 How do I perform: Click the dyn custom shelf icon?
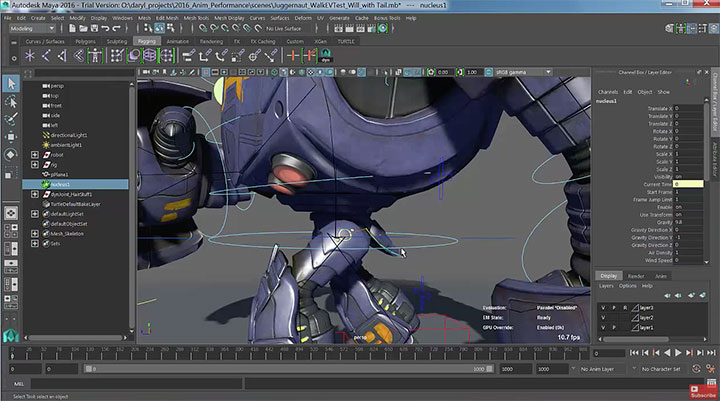pyautogui.click(x=326, y=56)
